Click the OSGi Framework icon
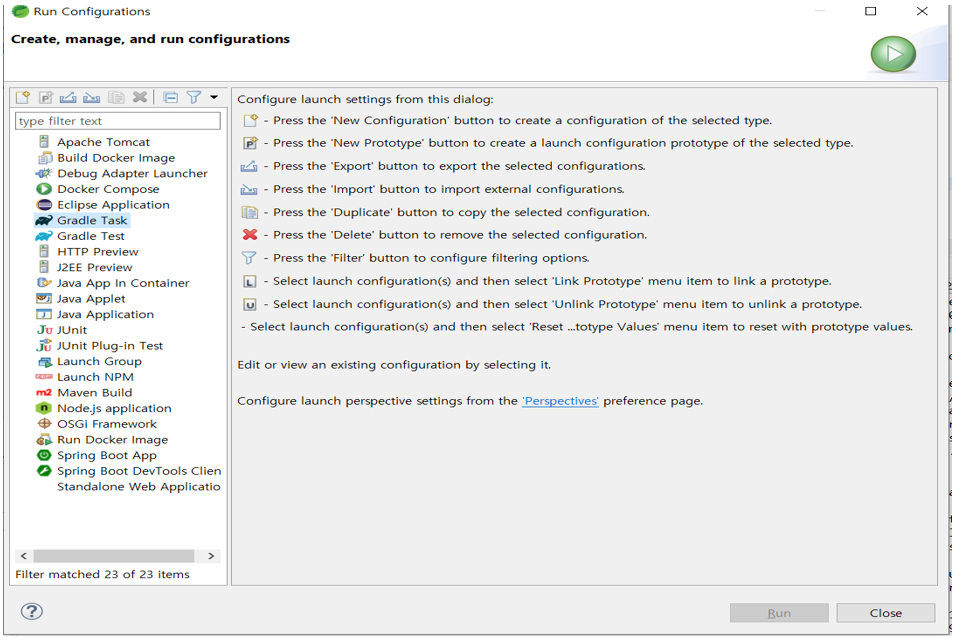The image size is (958, 643). point(44,424)
